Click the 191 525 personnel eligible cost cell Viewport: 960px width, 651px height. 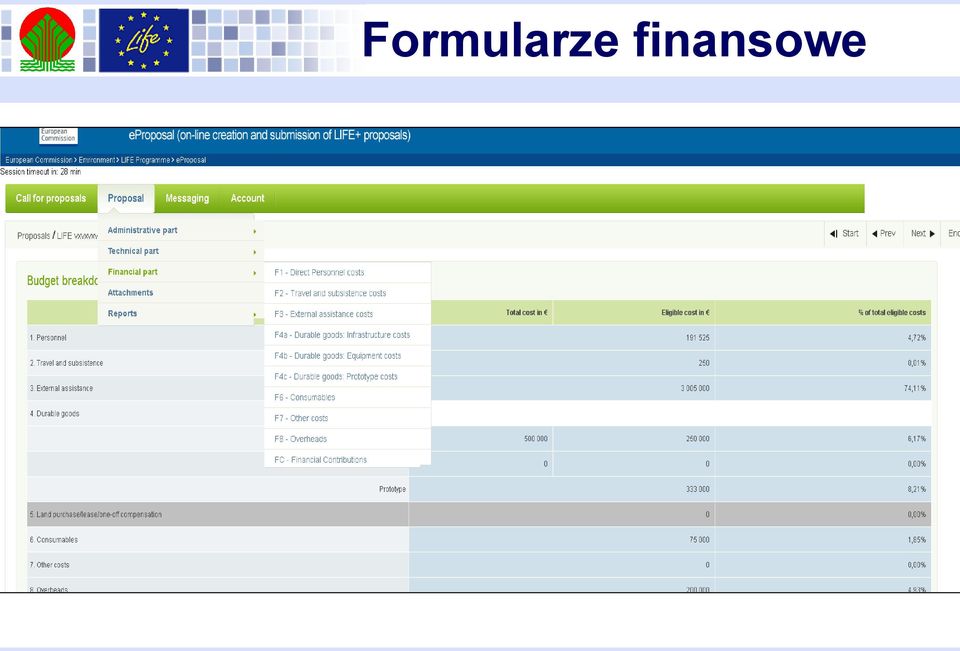697,337
